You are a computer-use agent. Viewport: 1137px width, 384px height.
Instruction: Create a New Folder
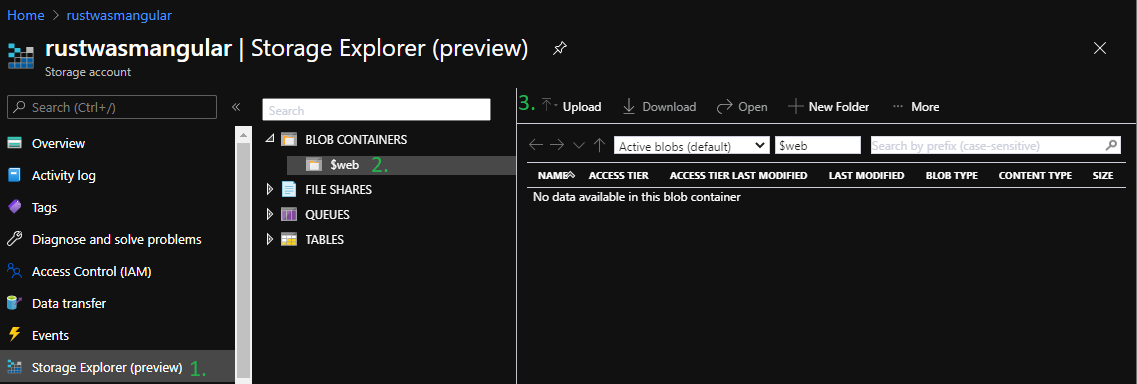click(x=828, y=107)
